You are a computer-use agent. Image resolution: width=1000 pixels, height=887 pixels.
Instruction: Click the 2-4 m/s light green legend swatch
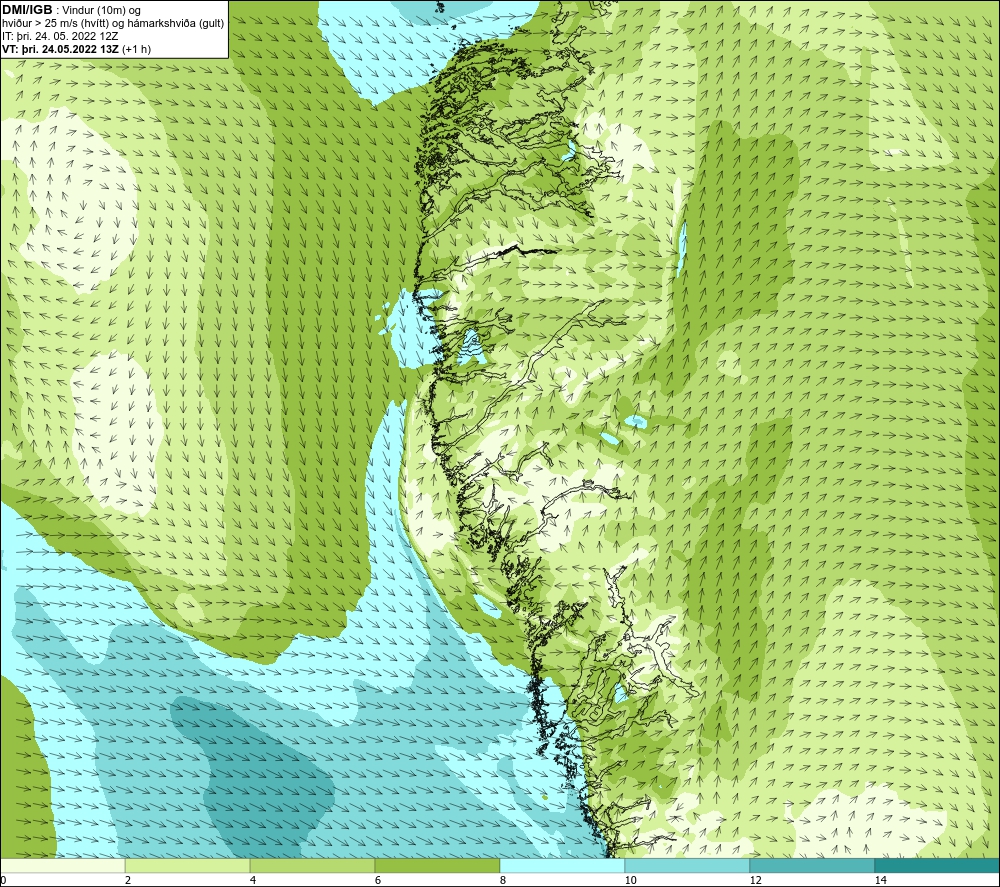click(x=188, y=865)
